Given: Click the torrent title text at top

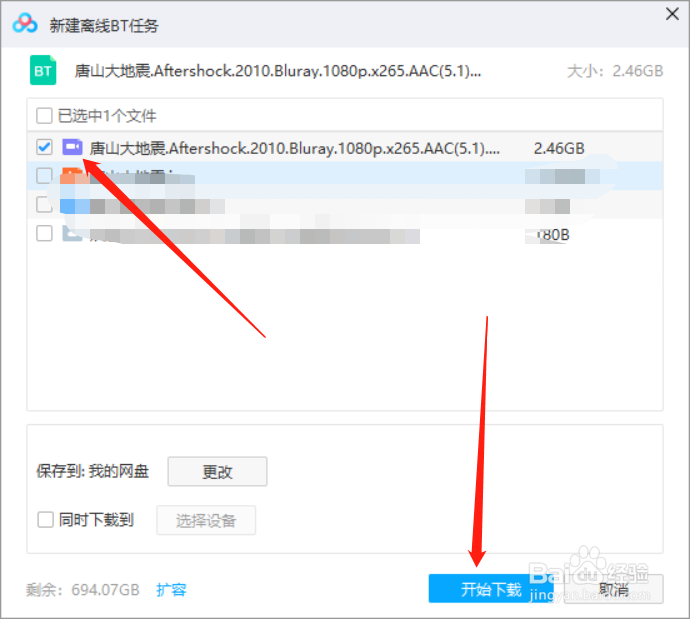Looking at the screenshot, I should 278,71.
